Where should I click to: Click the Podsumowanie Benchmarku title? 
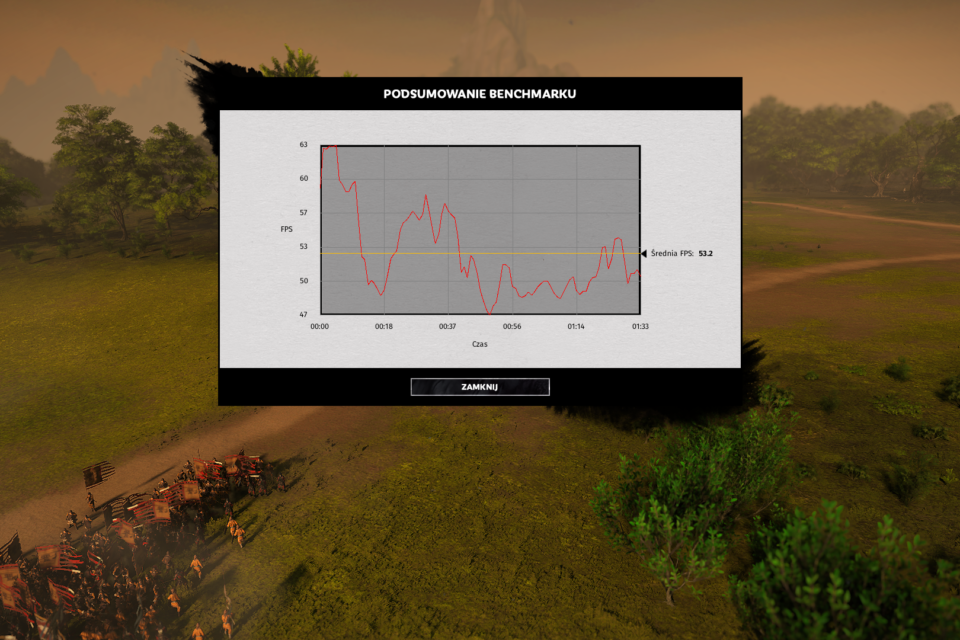click(480, 94)
